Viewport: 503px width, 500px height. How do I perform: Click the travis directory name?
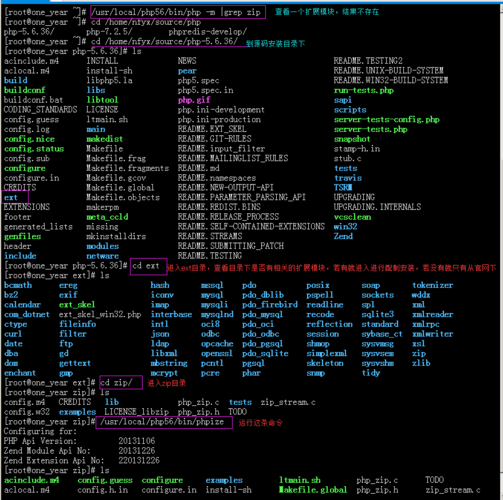tap(348, 178)
